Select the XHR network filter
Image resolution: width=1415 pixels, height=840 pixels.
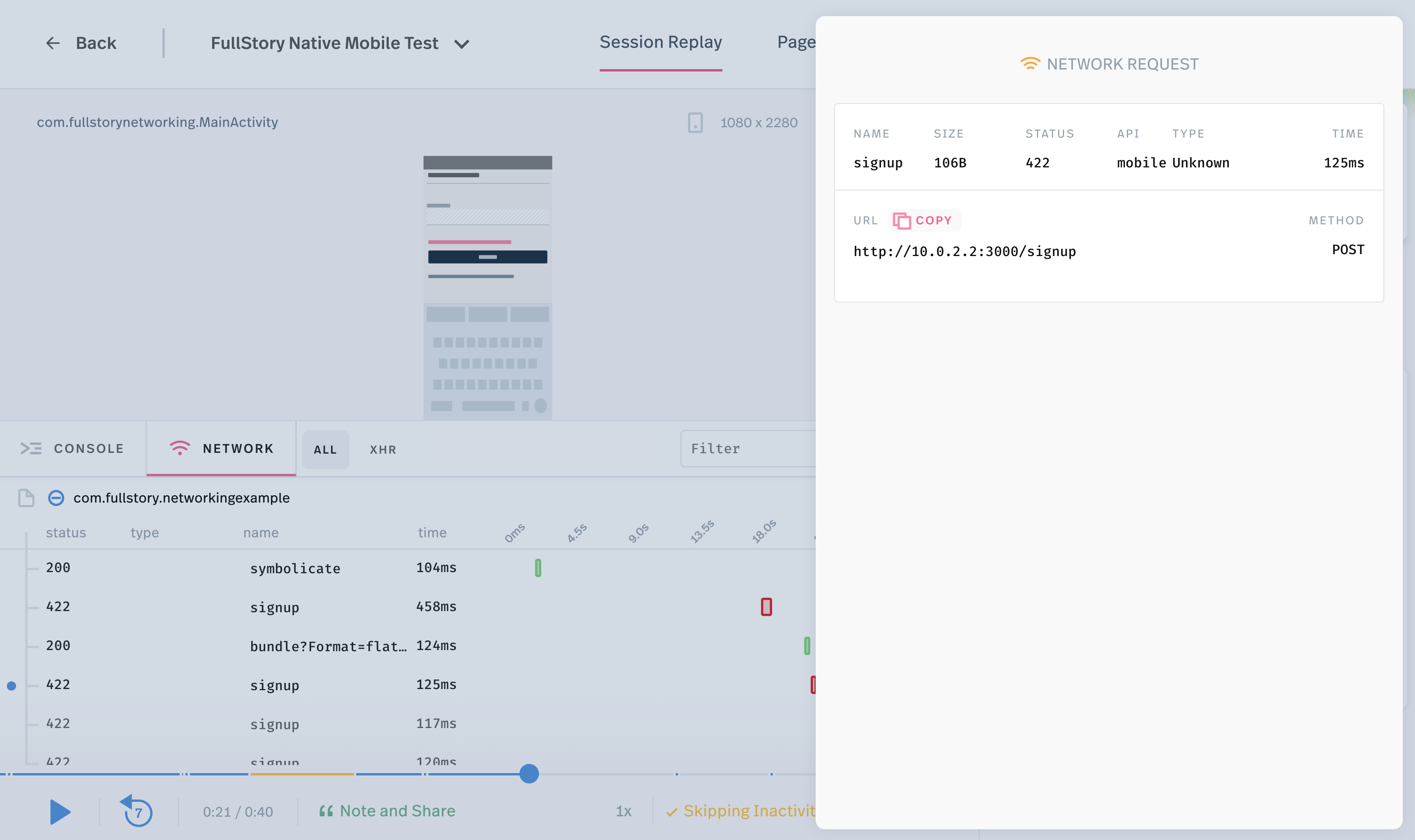coord(383,449)
